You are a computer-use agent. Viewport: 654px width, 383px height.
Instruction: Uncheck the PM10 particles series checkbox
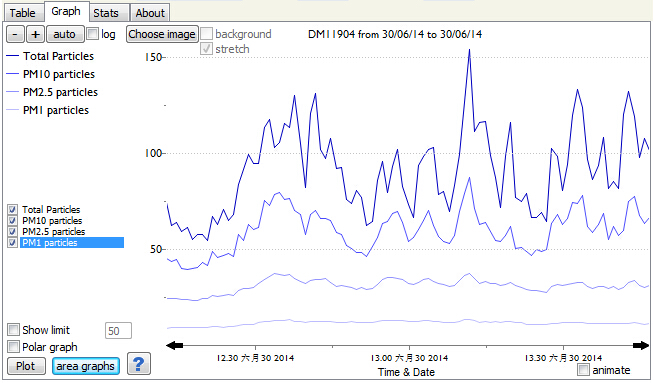coord(13,220)
